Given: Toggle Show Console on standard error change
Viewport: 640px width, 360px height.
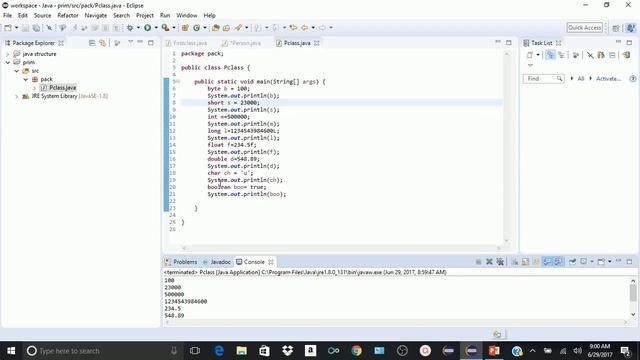Looking at the screenshot, I should pyautogui.click(x=558, y=262).
